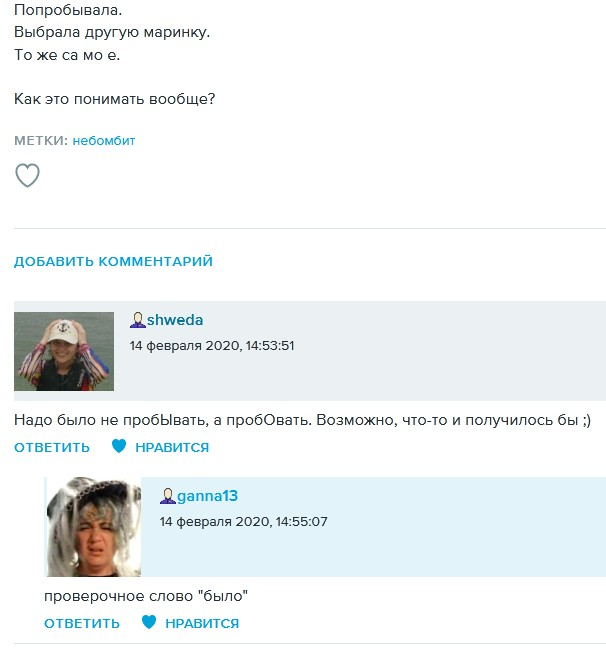Viewport: 606px width, 657px height.
Task: Click ДОБАВИТЬ КОММЕНТАРИЙ link
Action: point(113,261)
